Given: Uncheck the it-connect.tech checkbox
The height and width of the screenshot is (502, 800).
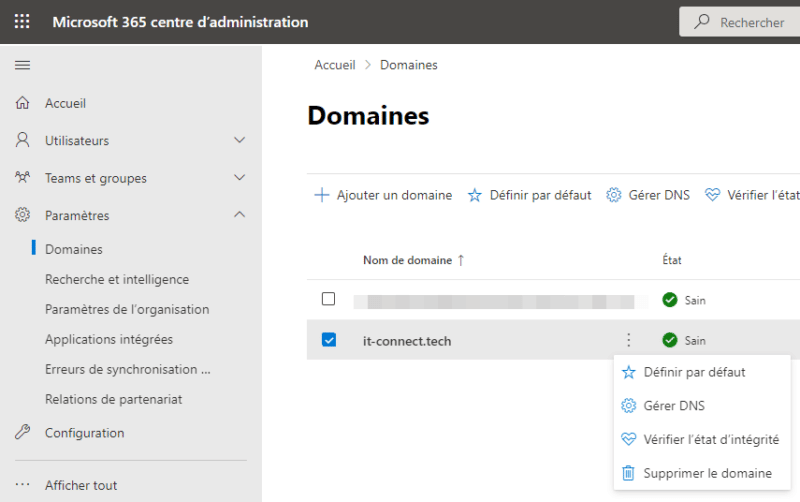Looking at the screenshot, I should tap(329, 339).
